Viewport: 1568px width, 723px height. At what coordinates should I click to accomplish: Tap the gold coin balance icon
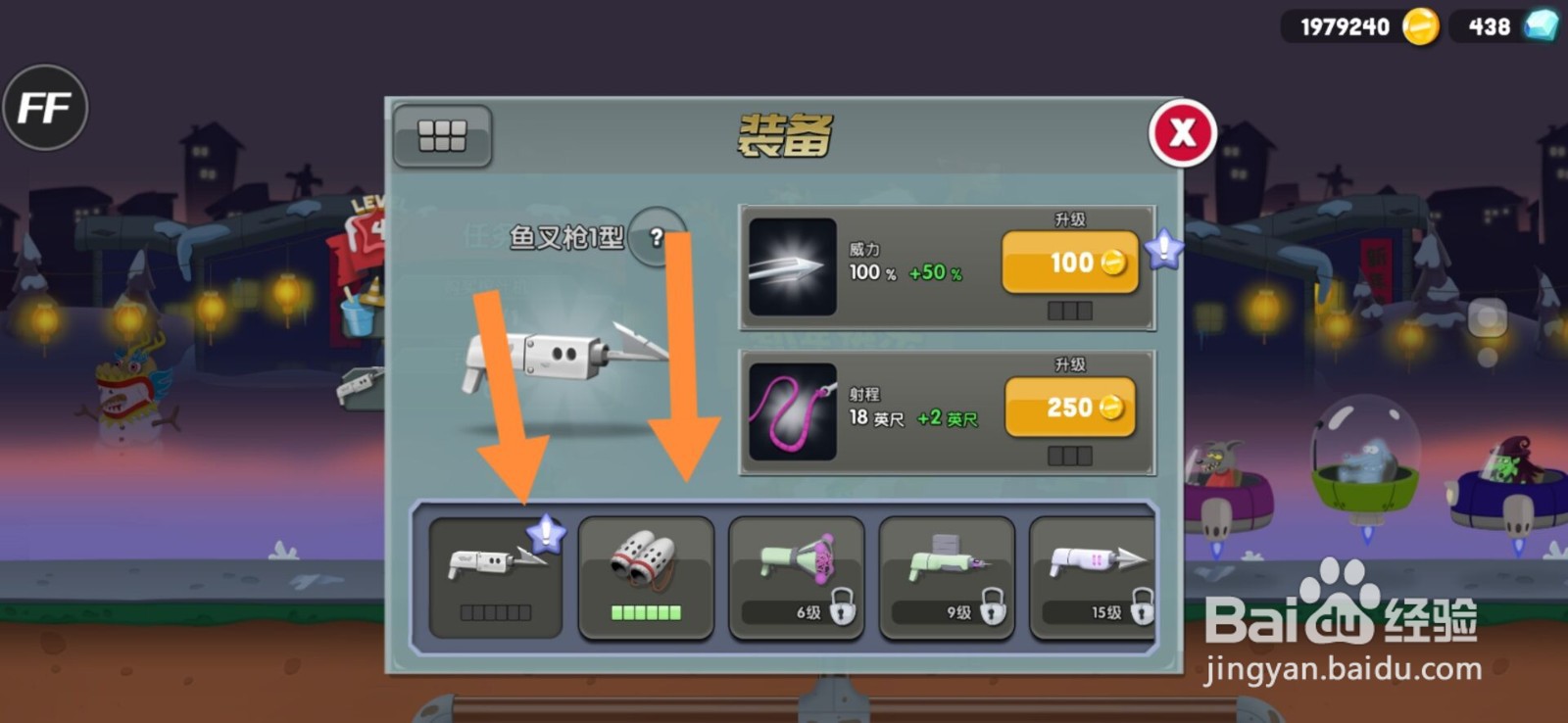tap(1420, 26)
